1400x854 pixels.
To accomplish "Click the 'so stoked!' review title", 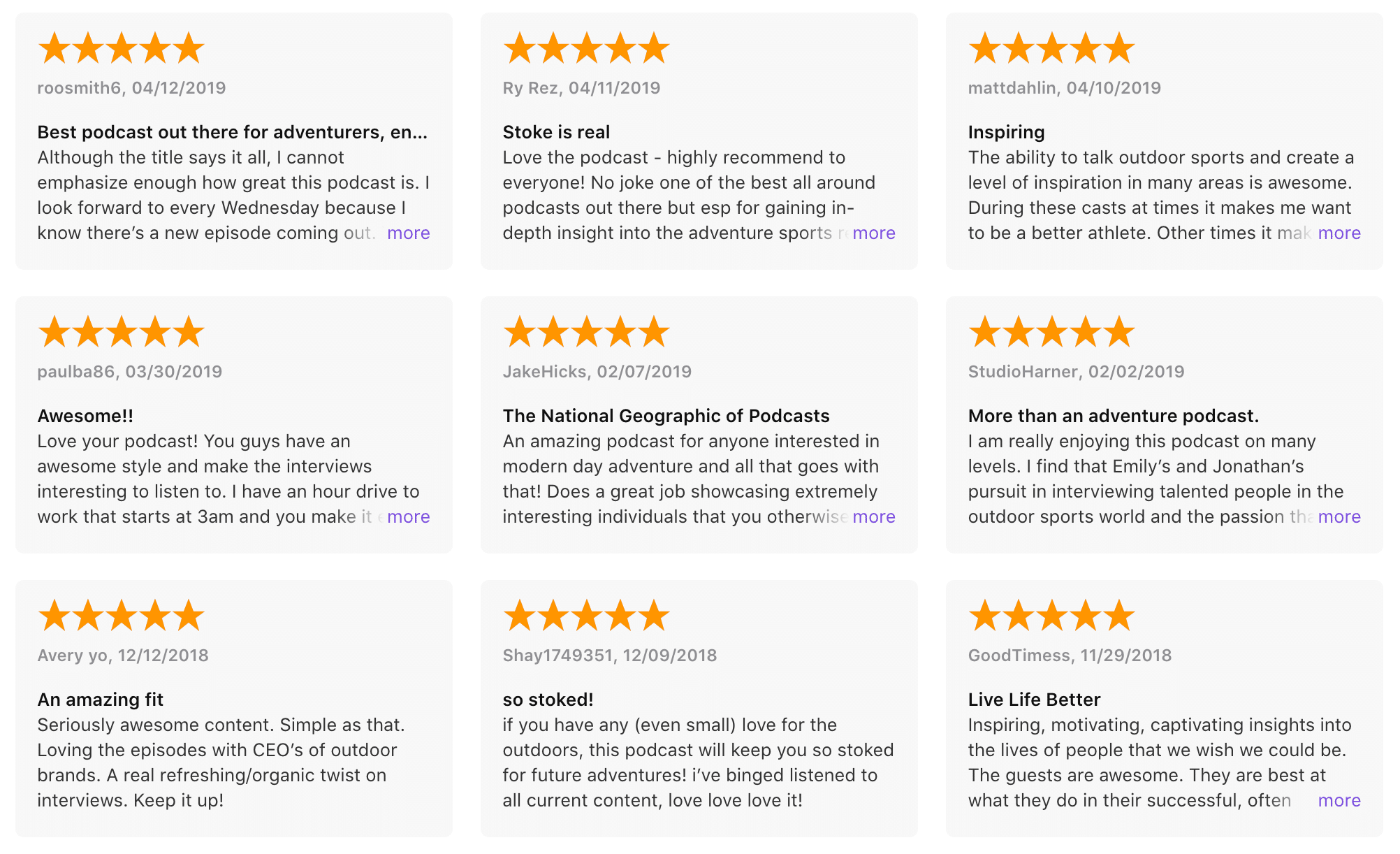I will tap(548, 700).
